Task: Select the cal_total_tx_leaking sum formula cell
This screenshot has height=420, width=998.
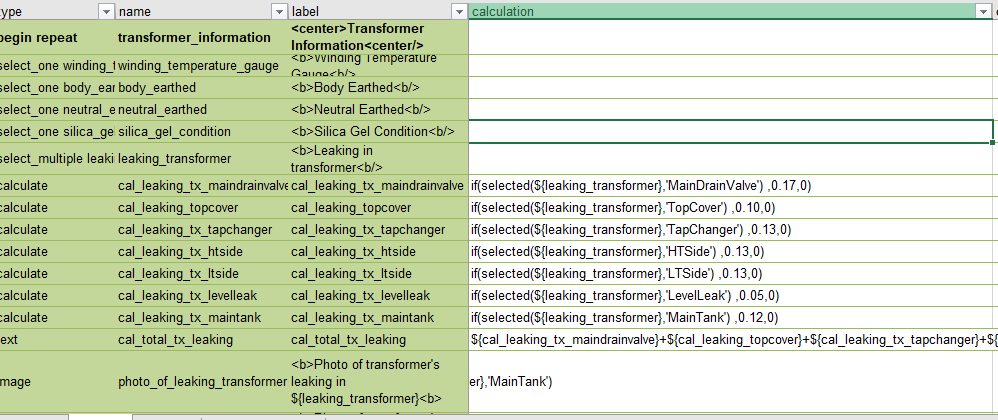Action: pos(730,340)
